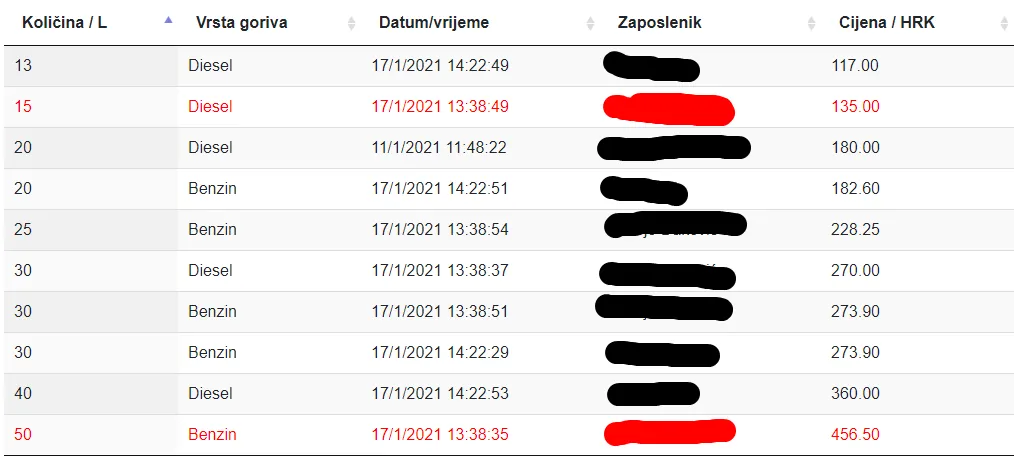Image resolution: width=1014 pixels, height=457 pixels.
Task: Click the 182.60 Benzin price cell
Action: click(x=855, y=188)
